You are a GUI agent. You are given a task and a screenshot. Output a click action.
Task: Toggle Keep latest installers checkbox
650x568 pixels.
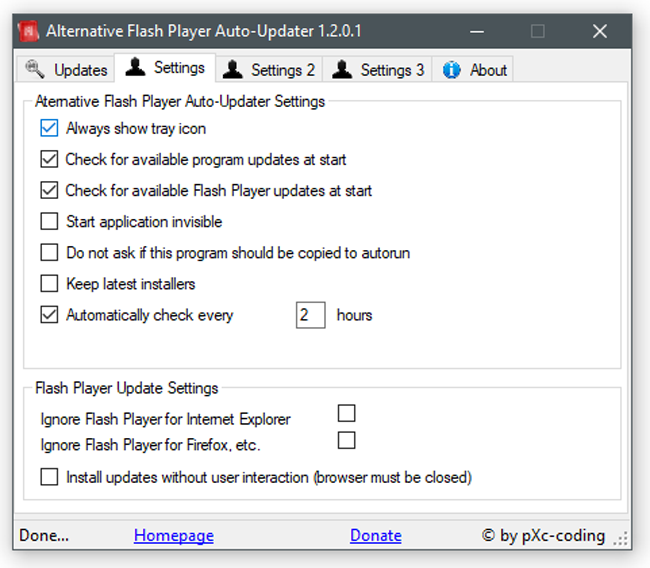click(49, 284)
